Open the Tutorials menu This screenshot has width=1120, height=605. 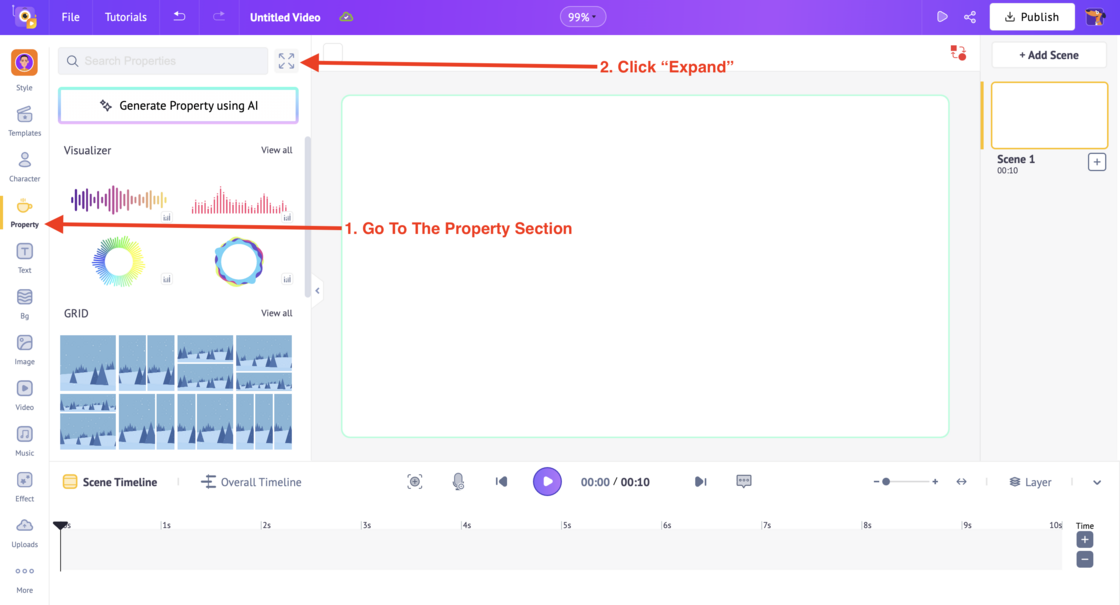click(126, 17)
